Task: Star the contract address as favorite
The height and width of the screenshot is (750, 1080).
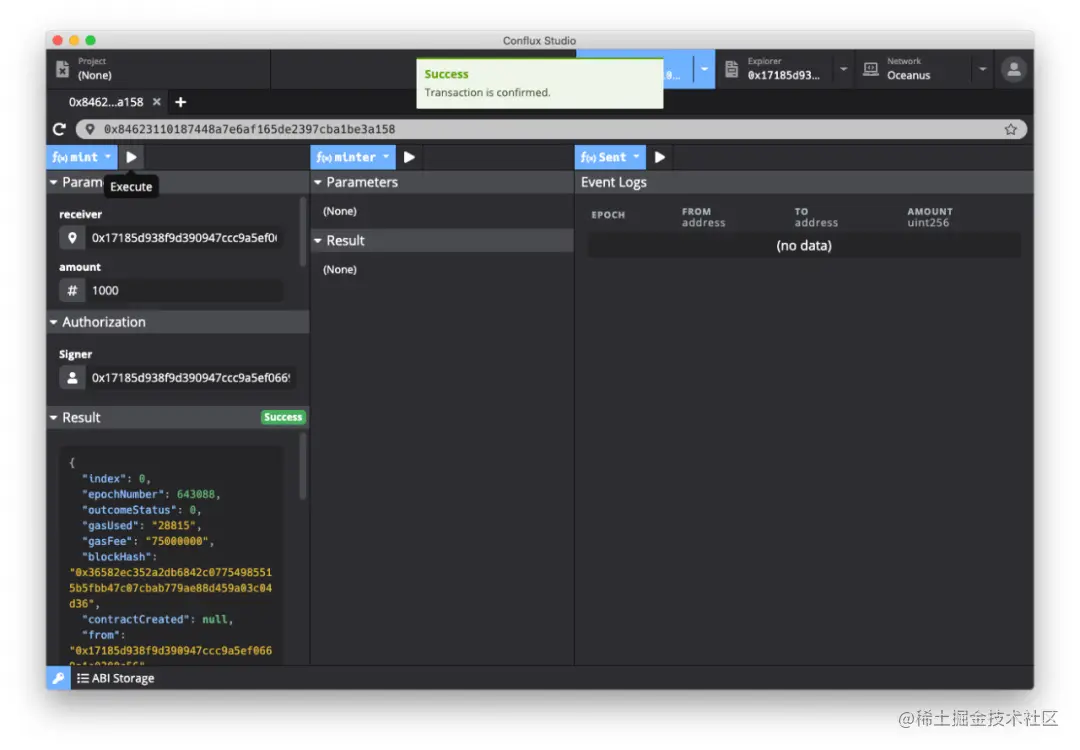Action: tap(1010, 129)
